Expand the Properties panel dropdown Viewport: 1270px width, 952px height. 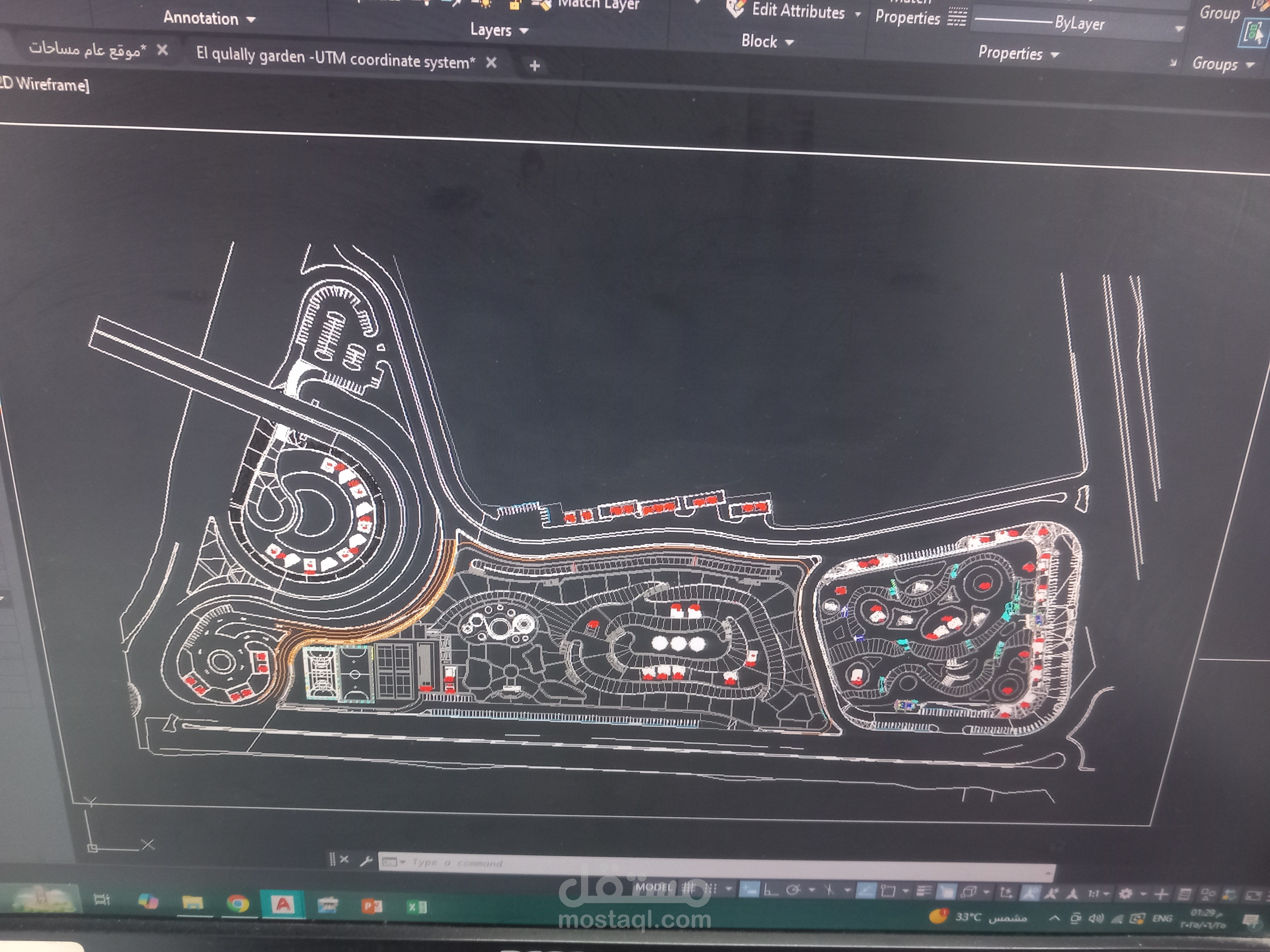(1055, 54)
